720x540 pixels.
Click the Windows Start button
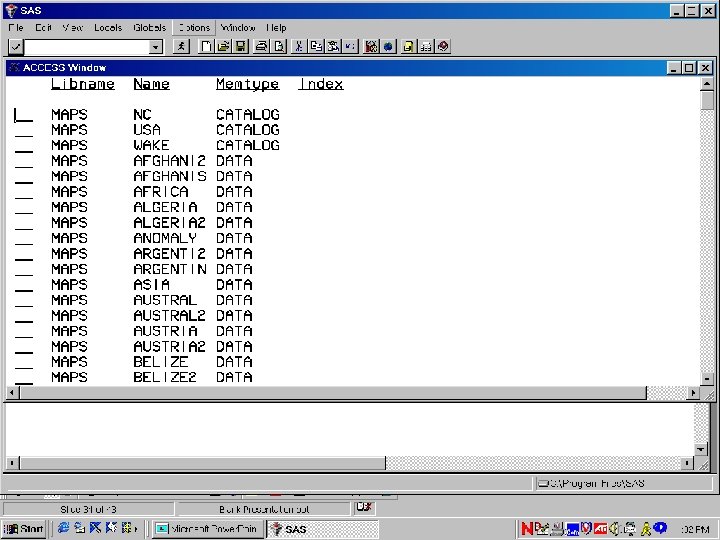(x=24, y=529)
